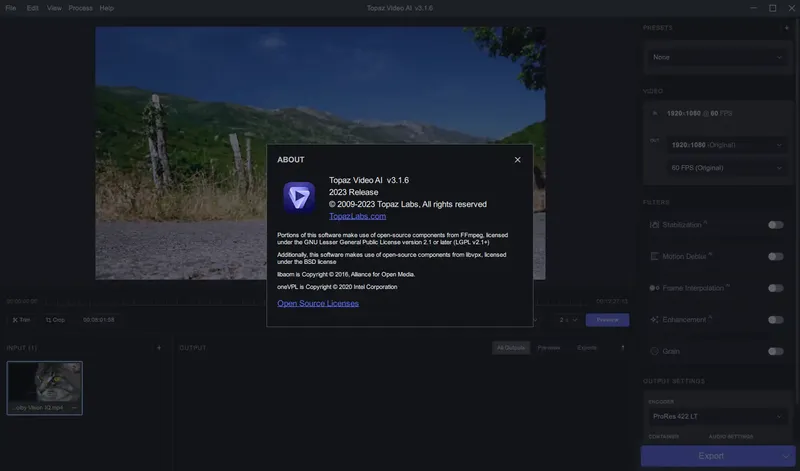Add a new preset with plus icon
Image resolution: width=800 pixels, height=471 pixels.
pyautogui.click(x=786, y=28)
